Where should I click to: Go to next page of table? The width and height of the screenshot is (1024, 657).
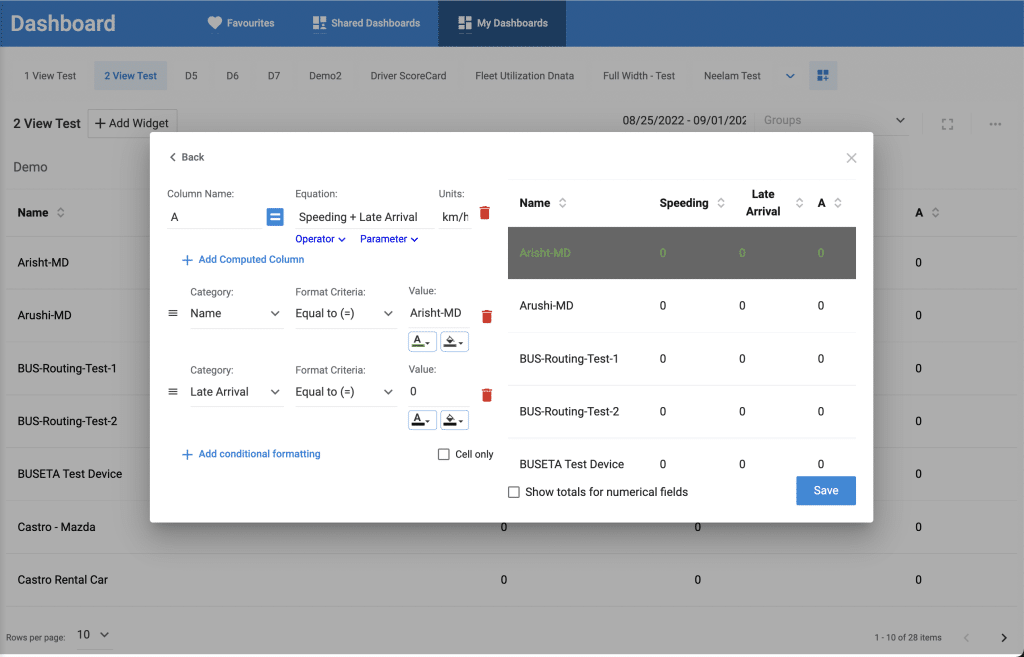point(1004,638)
